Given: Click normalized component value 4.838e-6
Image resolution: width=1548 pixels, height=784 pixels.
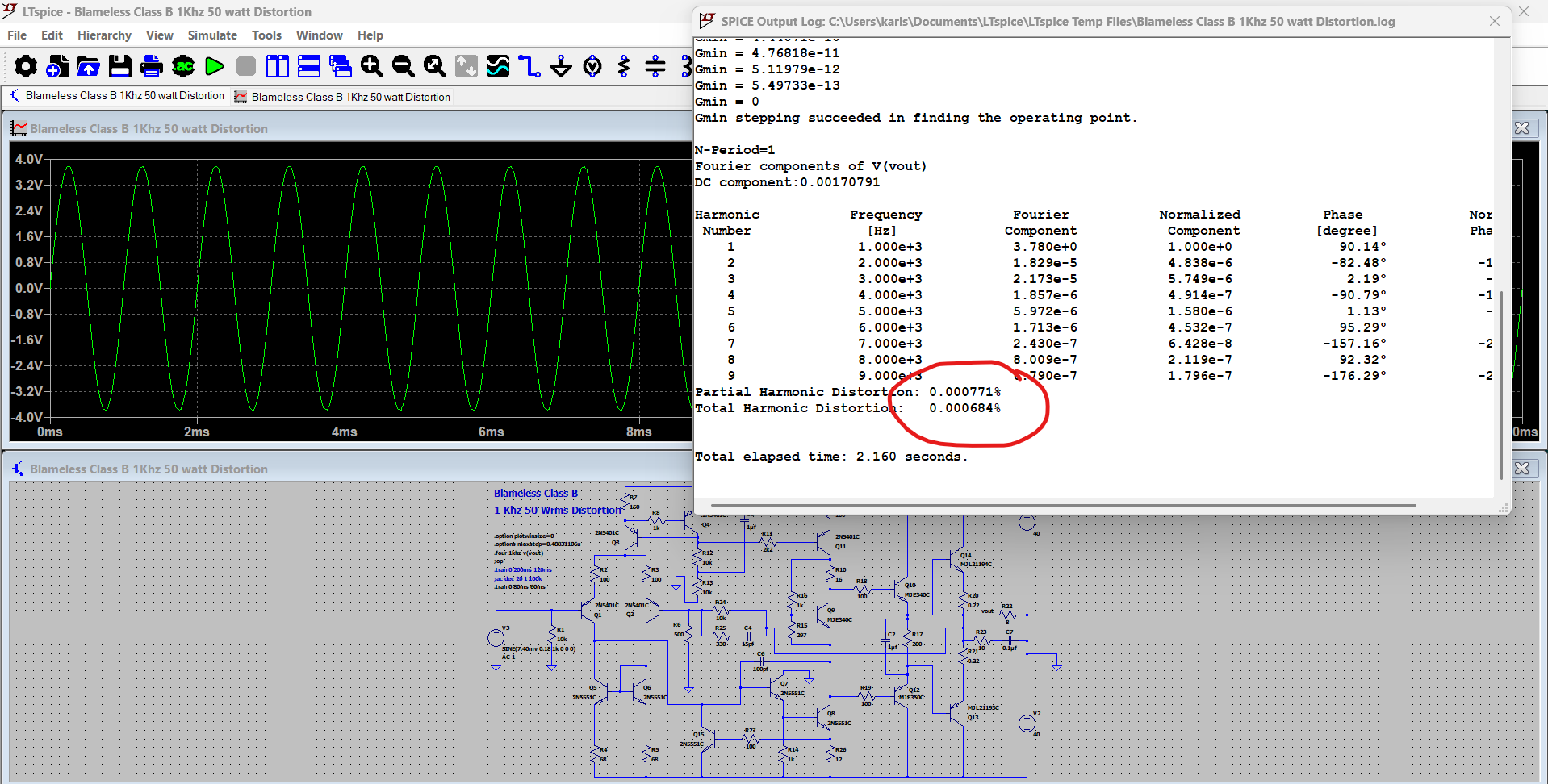Looking at the screenshot, I should pyautogui.click(x=1199, y=263).
